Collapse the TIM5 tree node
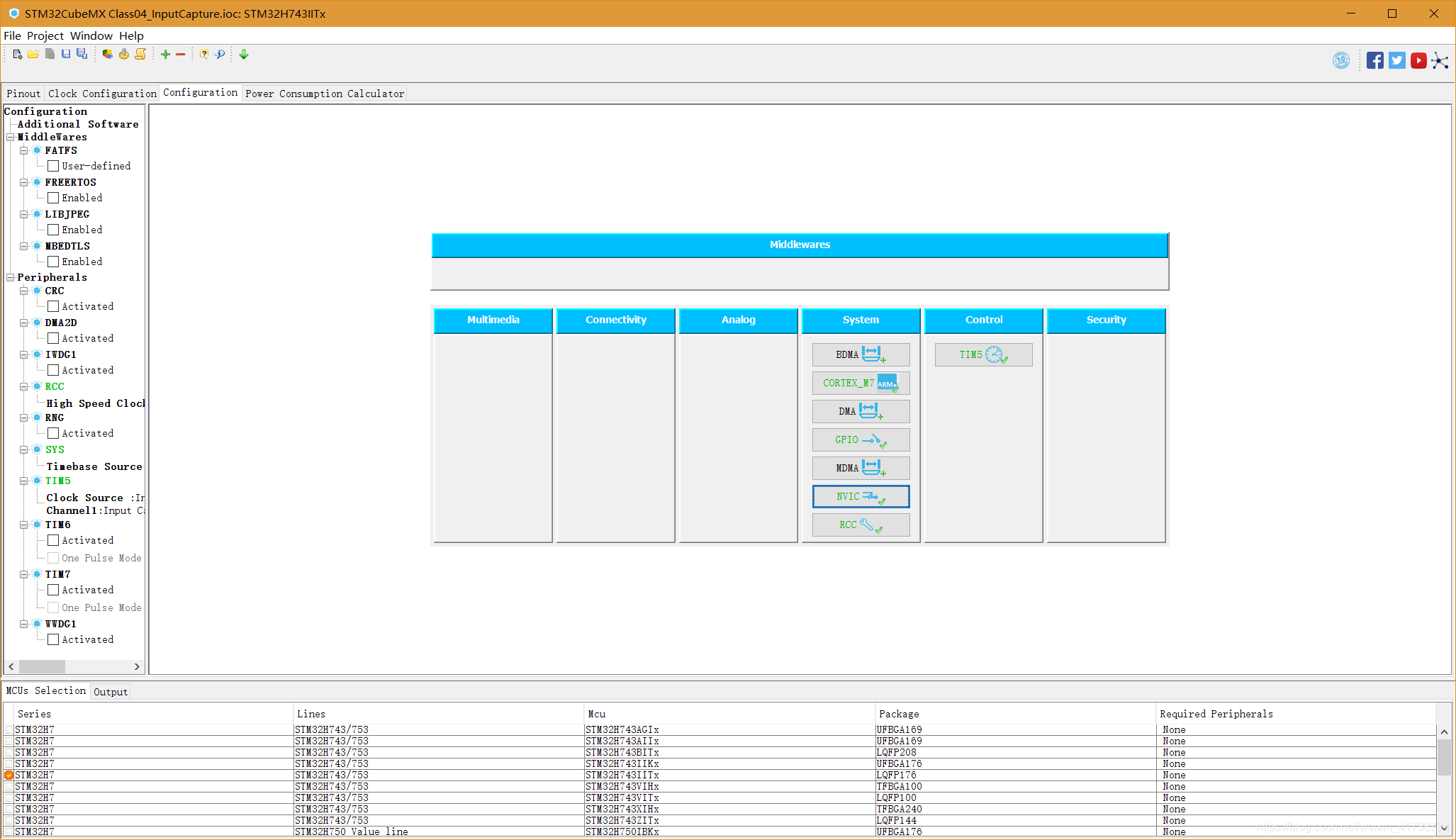This screenshot has height=840, width=1456. tap(23, 481)
